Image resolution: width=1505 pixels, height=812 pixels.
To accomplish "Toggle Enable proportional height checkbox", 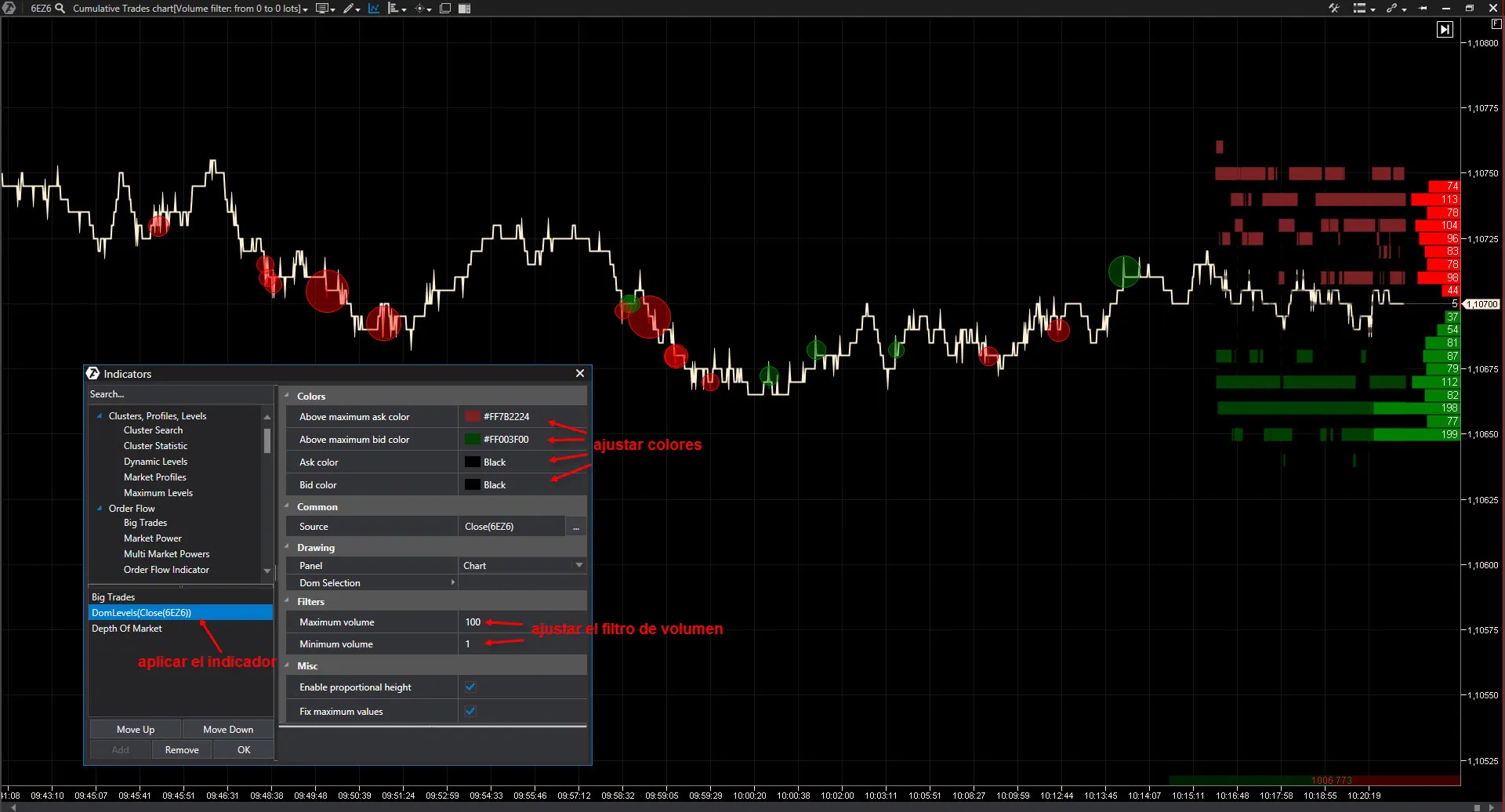I will [x=470, y=687].
